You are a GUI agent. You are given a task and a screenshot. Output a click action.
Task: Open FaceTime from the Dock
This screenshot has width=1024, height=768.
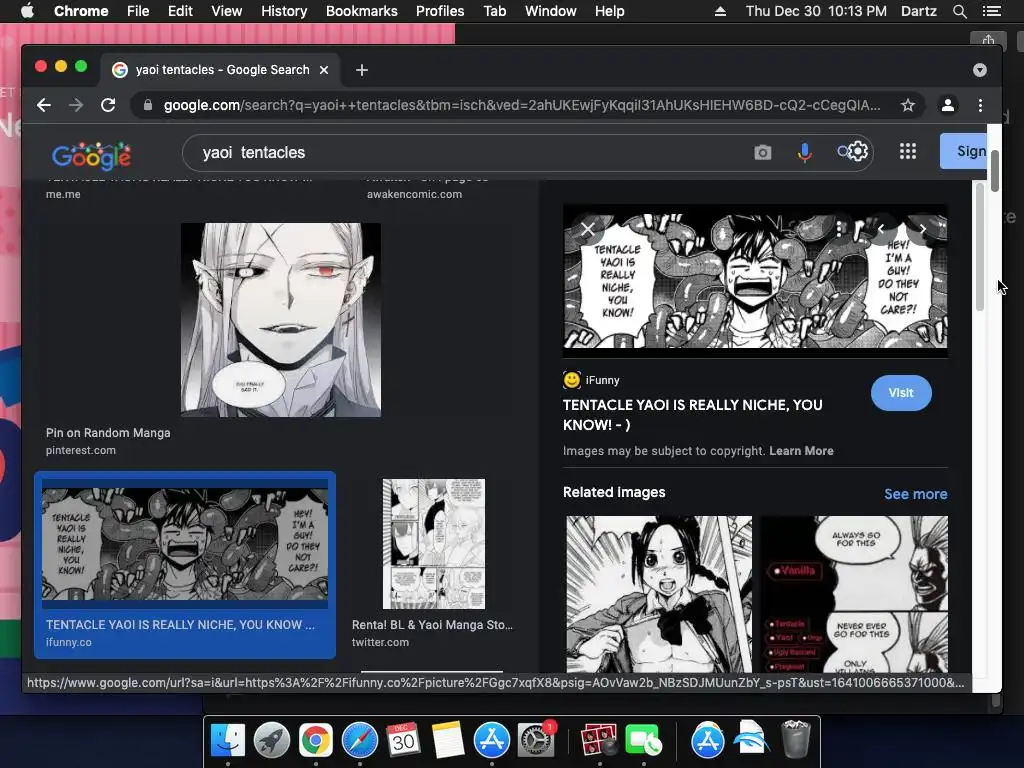point(643,740)
